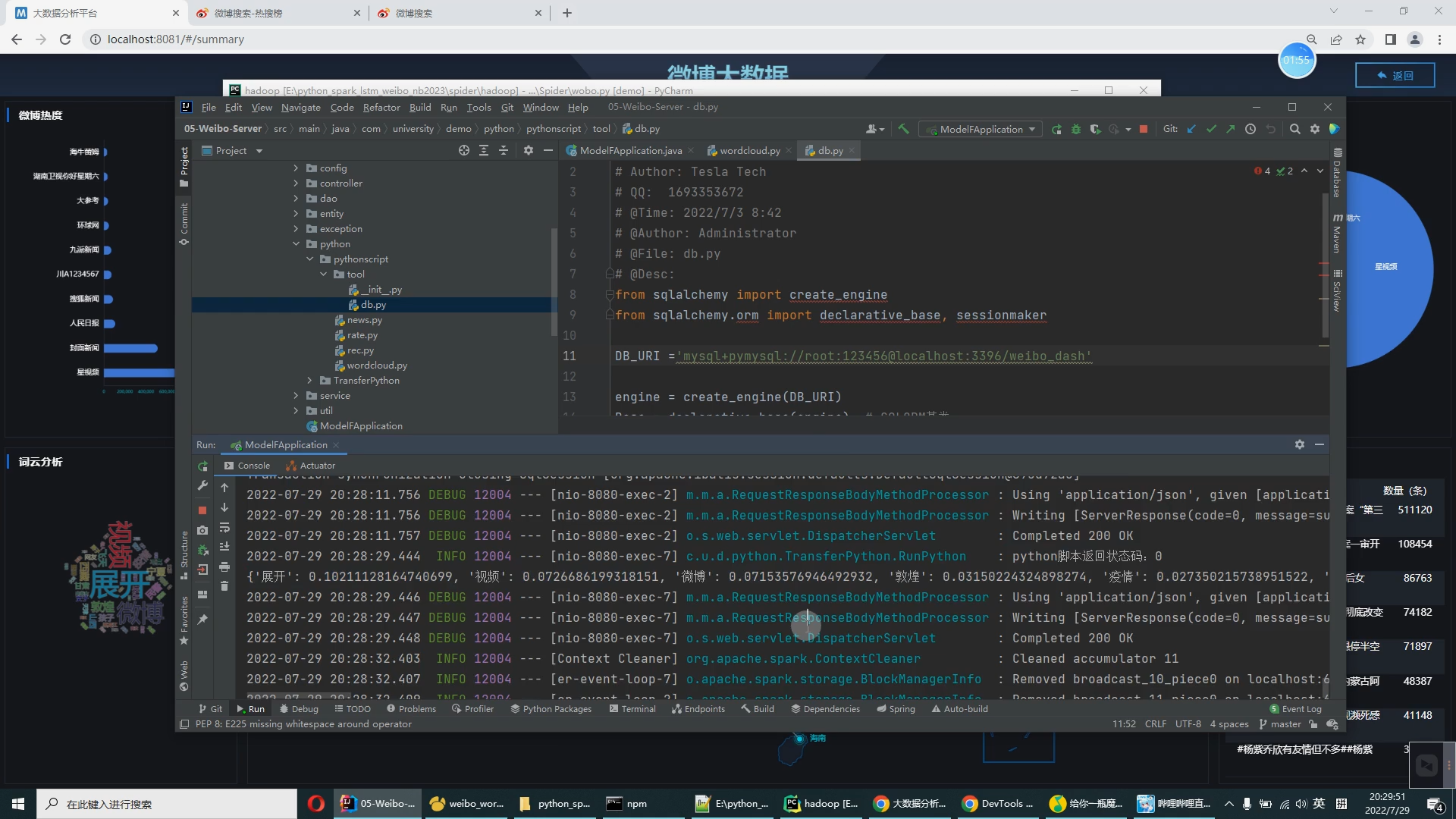Click the Git update project arrow
The height and width of the screenshot is (819, 1456).
(x=1191, y=129)
